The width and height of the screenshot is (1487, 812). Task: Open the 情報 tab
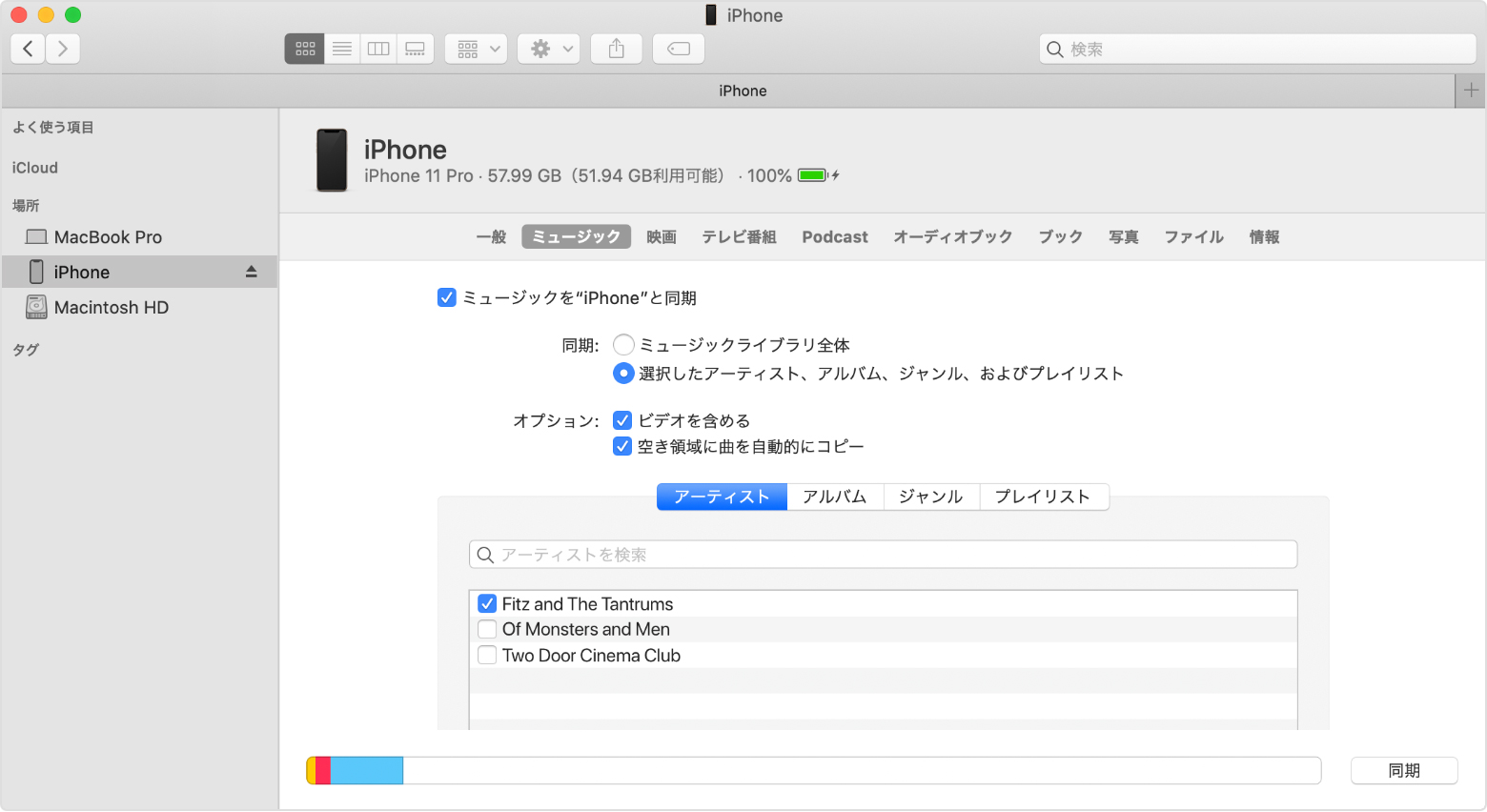click(x=1265, y=236)
